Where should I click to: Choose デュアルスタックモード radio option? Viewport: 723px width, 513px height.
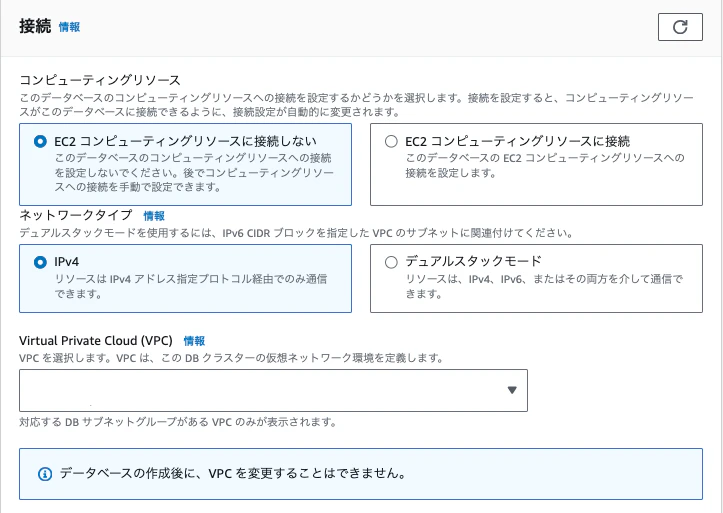pos(391,262)
